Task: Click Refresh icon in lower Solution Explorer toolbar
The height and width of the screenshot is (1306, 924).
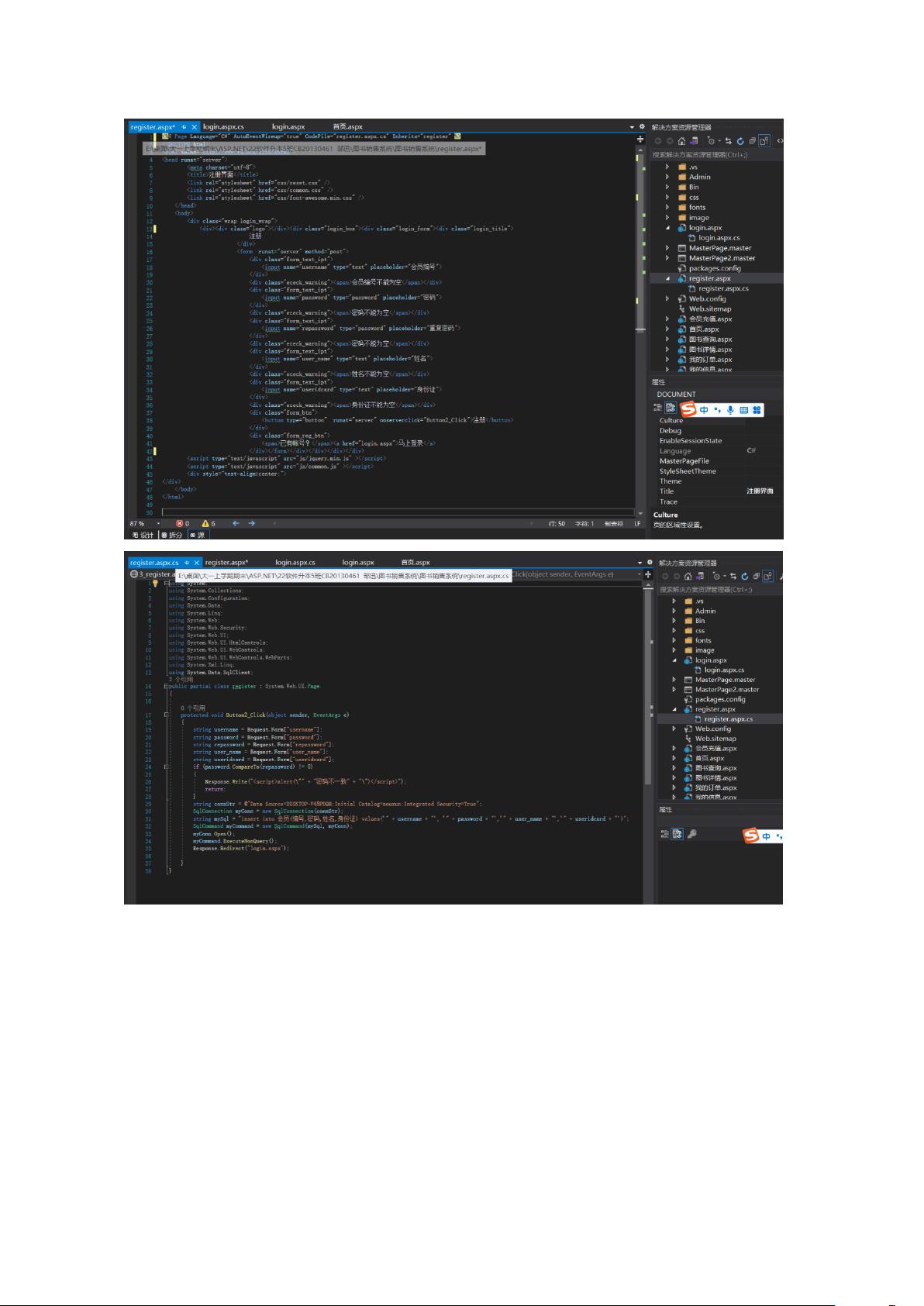Action: click(744, 576)
